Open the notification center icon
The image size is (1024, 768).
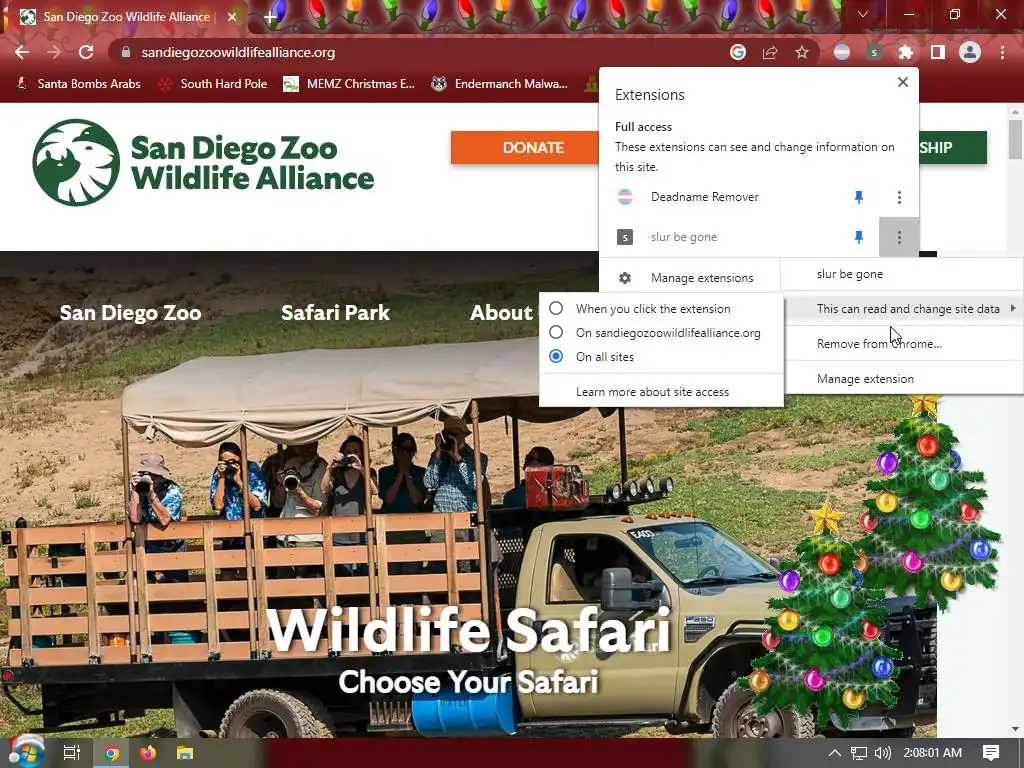tap(991, 753)
